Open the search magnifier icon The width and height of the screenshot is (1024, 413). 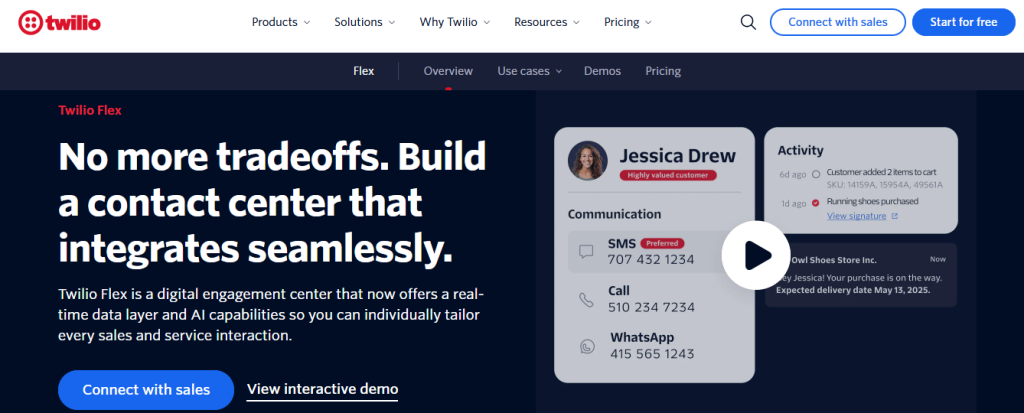pyautogui.click(x=748, y=22)
